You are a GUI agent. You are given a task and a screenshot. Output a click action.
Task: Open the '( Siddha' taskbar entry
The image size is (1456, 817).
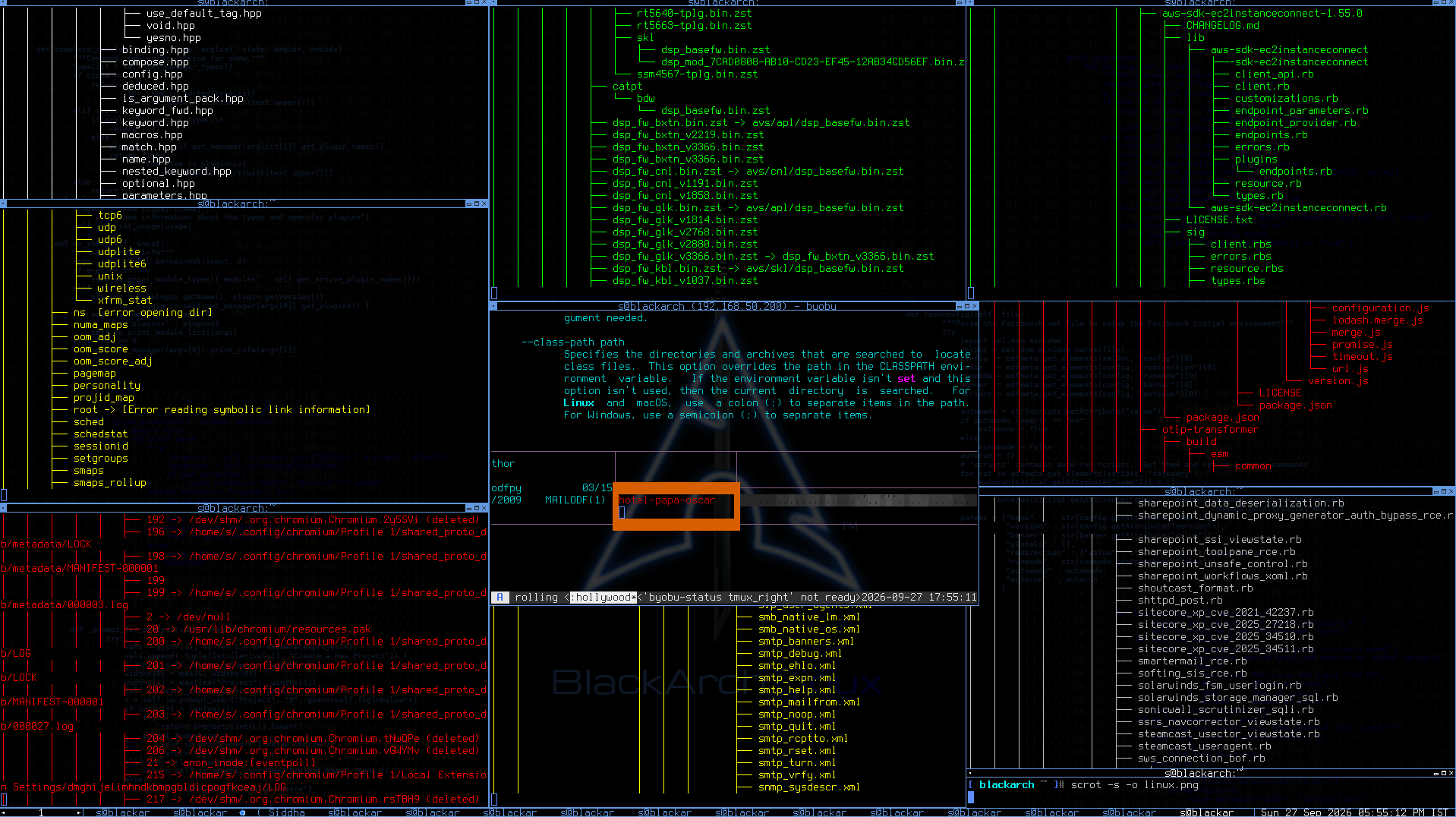(x=281, y=812)
